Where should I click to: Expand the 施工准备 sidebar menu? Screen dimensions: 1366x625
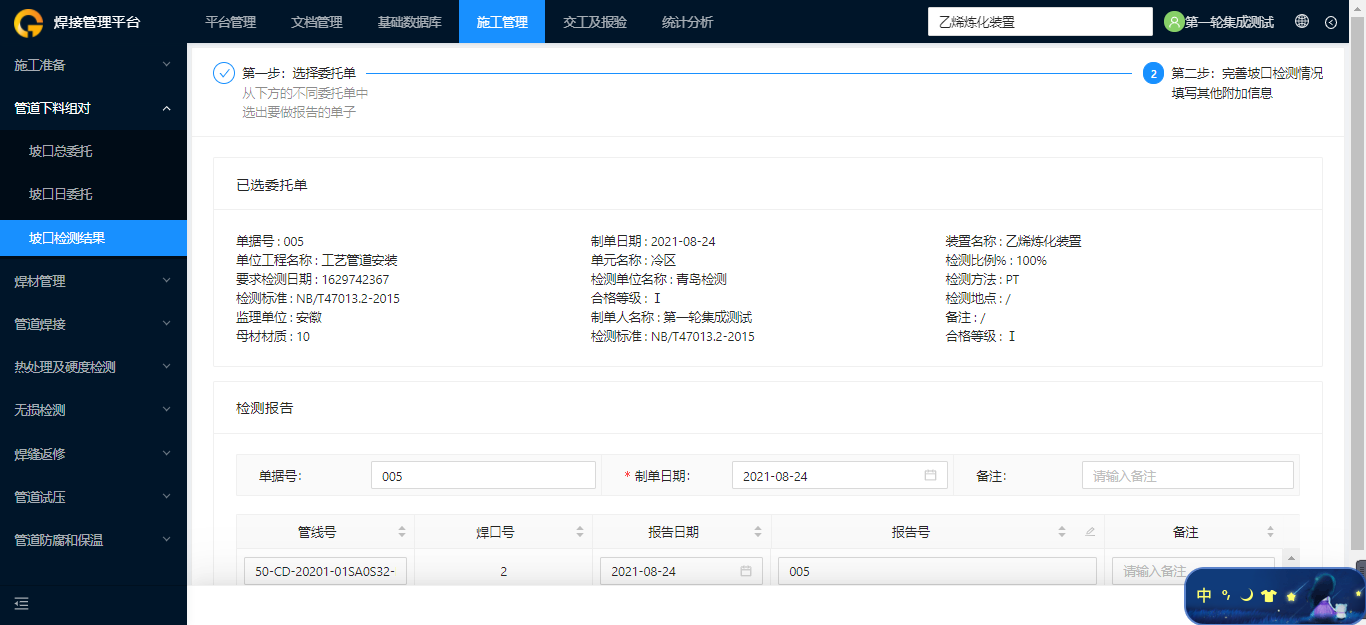point(93,65)
